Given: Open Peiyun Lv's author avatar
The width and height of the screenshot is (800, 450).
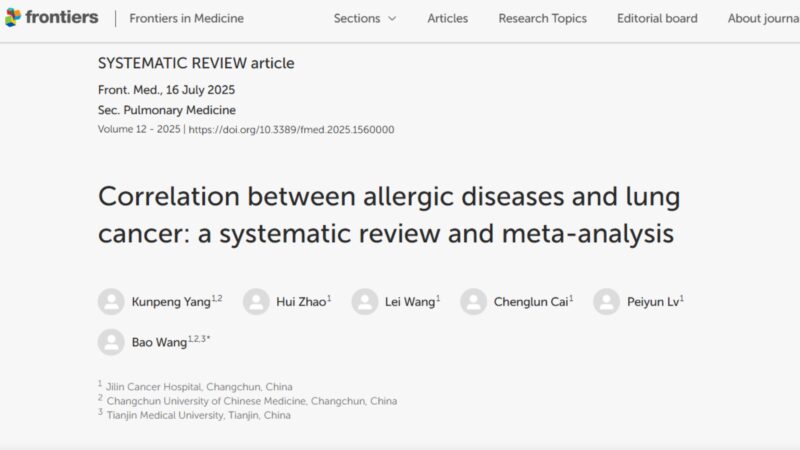Looking at the screenshot, I should click(x=607, y=302).
